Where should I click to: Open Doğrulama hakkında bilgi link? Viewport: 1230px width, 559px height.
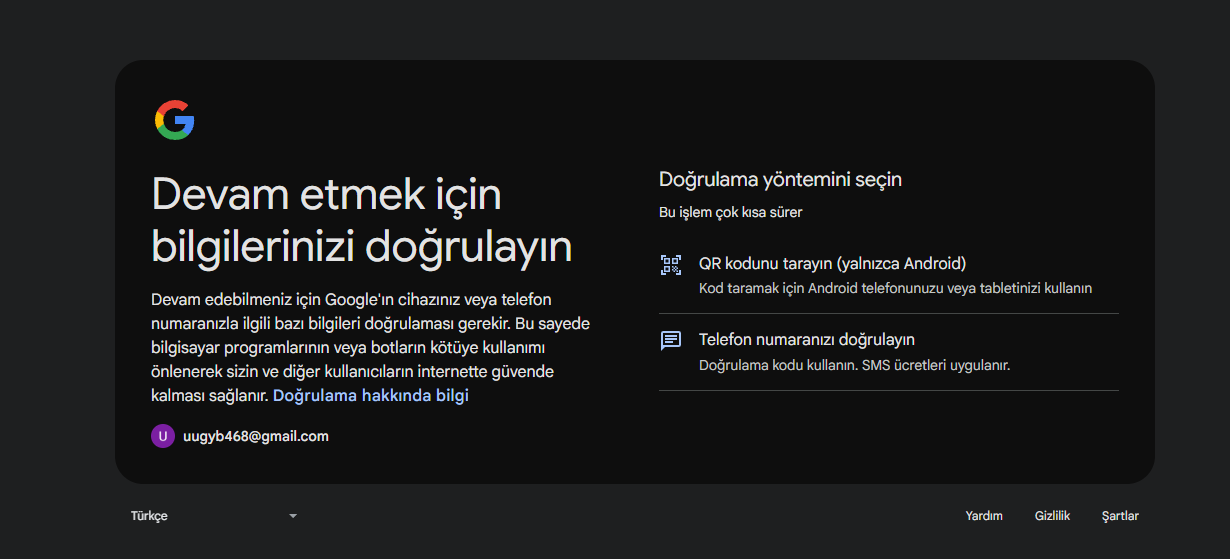click(371, 395)
